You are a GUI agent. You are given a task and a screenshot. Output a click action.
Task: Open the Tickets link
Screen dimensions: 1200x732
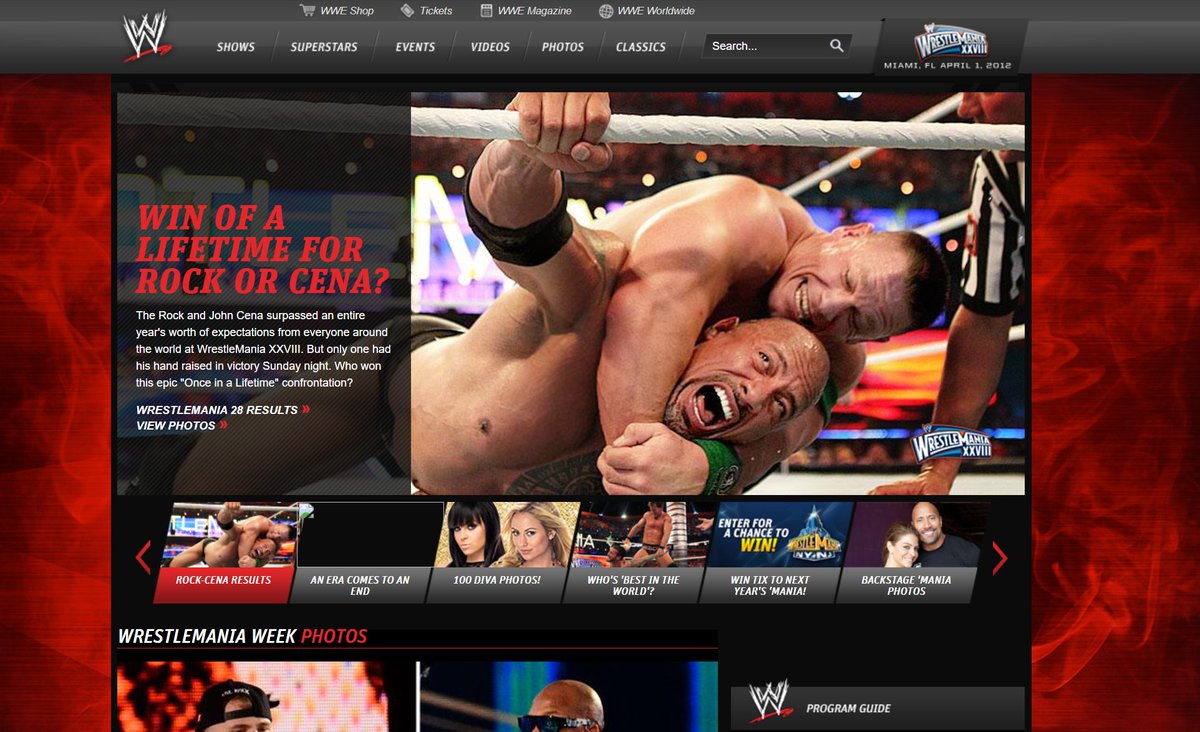click(x=436, y=11)
